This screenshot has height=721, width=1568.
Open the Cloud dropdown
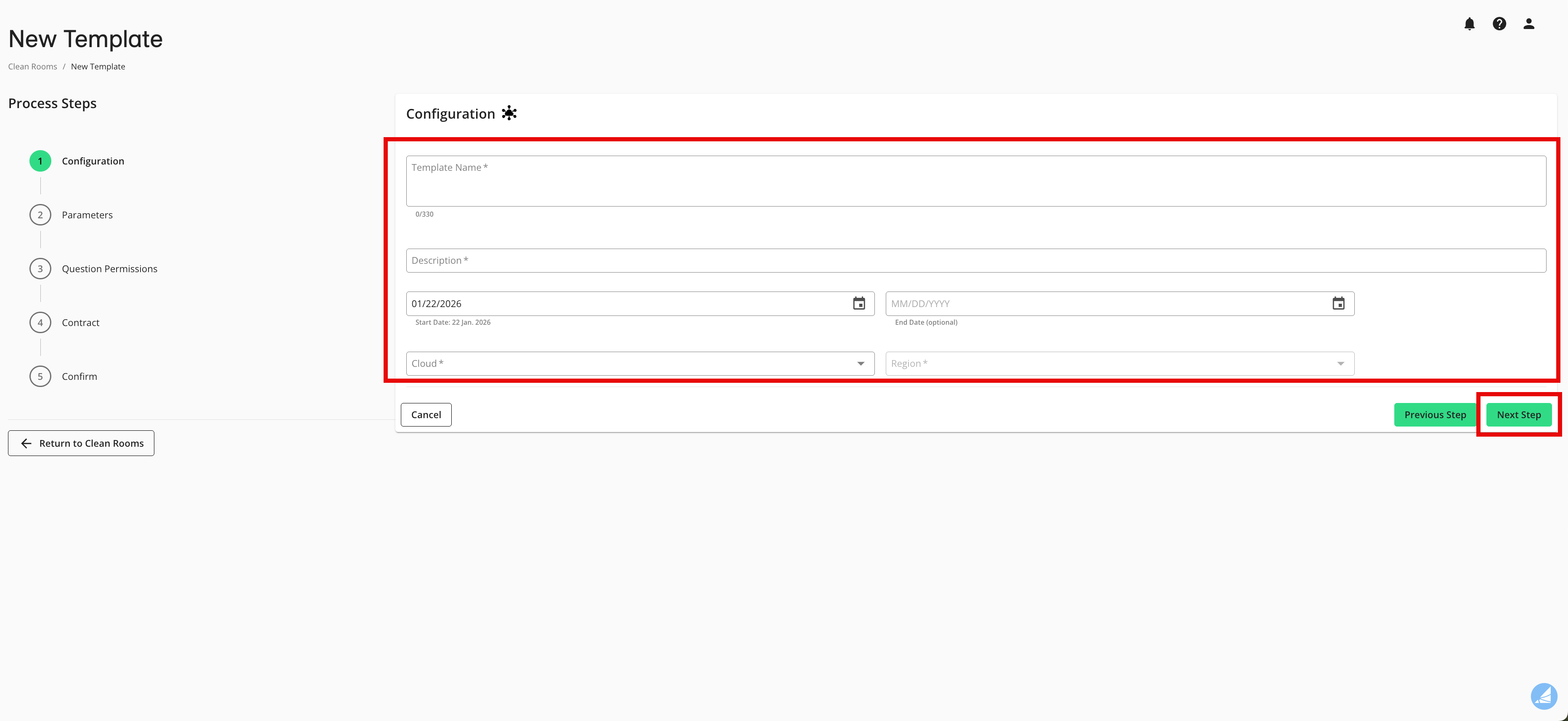pyautogui.click(x=639, y=363)
